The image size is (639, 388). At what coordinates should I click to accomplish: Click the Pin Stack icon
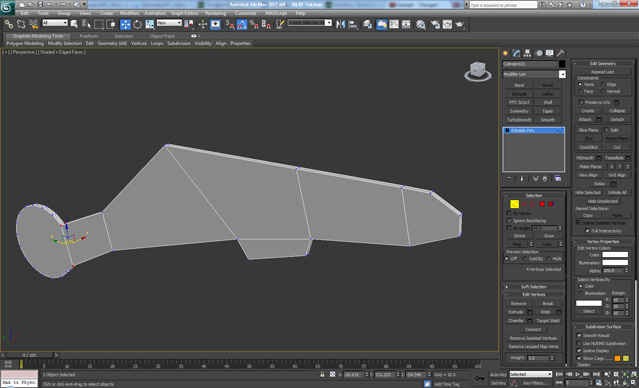[x=509, y=179]
